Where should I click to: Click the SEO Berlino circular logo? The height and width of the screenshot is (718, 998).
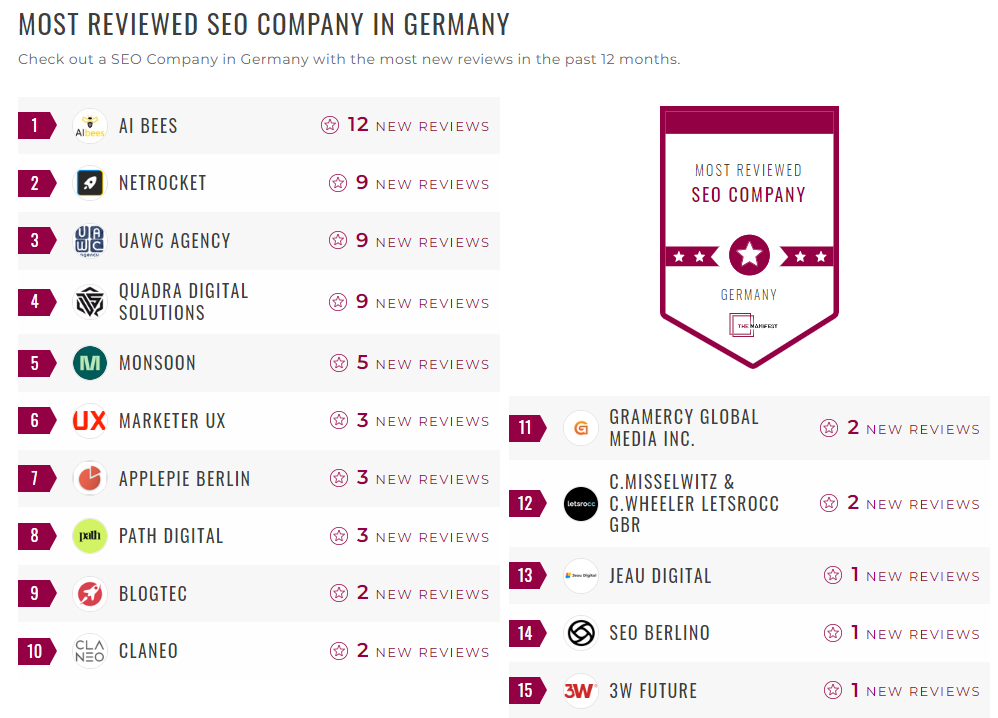pos(580,633)
